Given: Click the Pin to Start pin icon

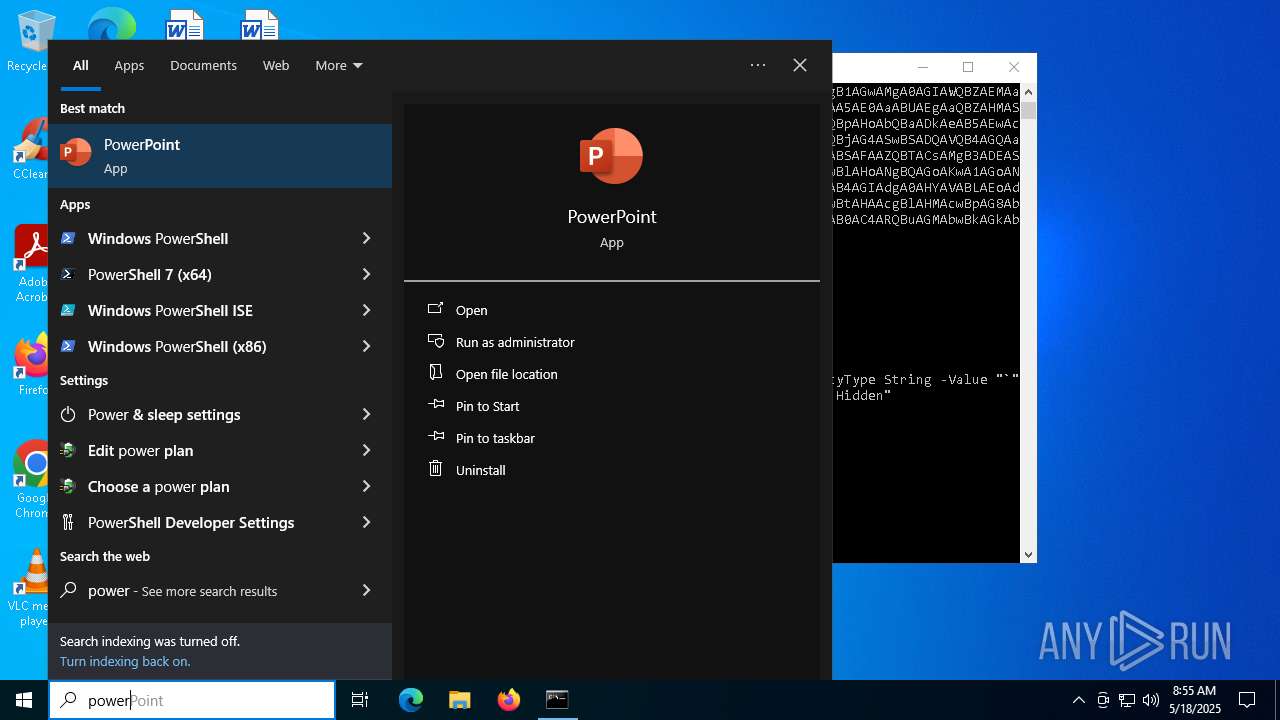Looking at the screenshot, I should click(435, 405).
